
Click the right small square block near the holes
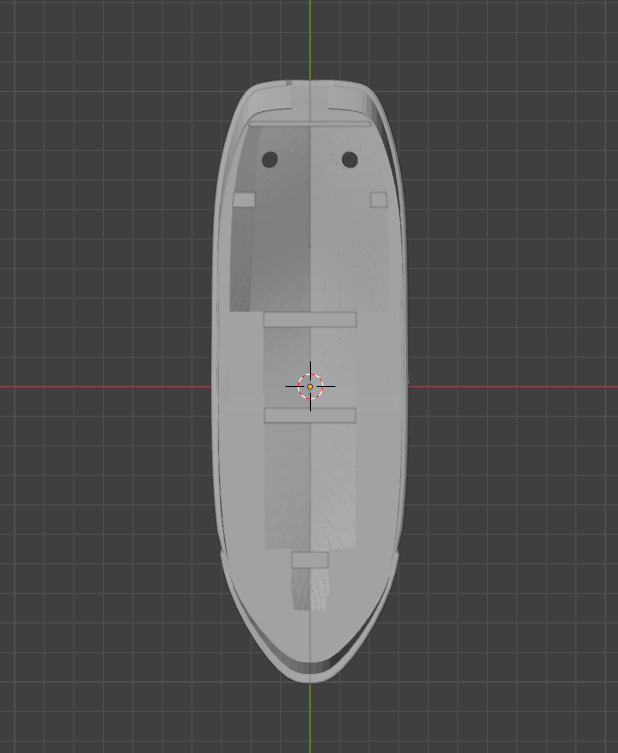coord(378,200)
